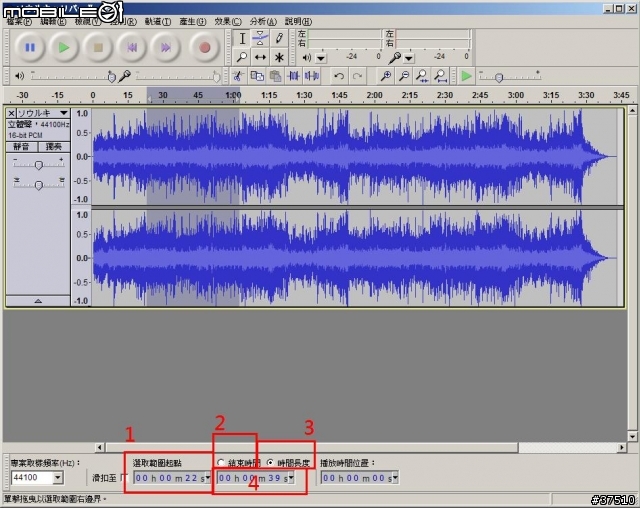The height and width of the screenshot is (508, 640).
Task: Skip to start of the track
Action: pyautogui.click(x=131, y=48)
